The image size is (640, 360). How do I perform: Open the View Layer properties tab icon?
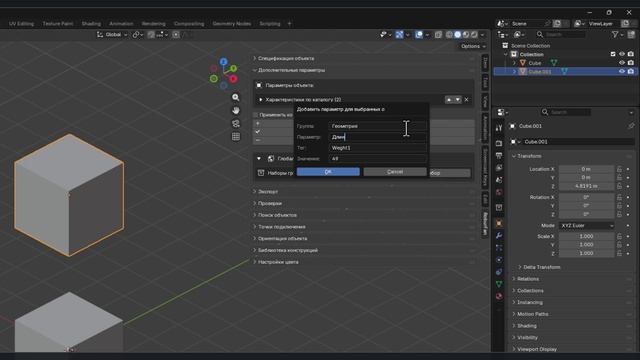[499, 167]
